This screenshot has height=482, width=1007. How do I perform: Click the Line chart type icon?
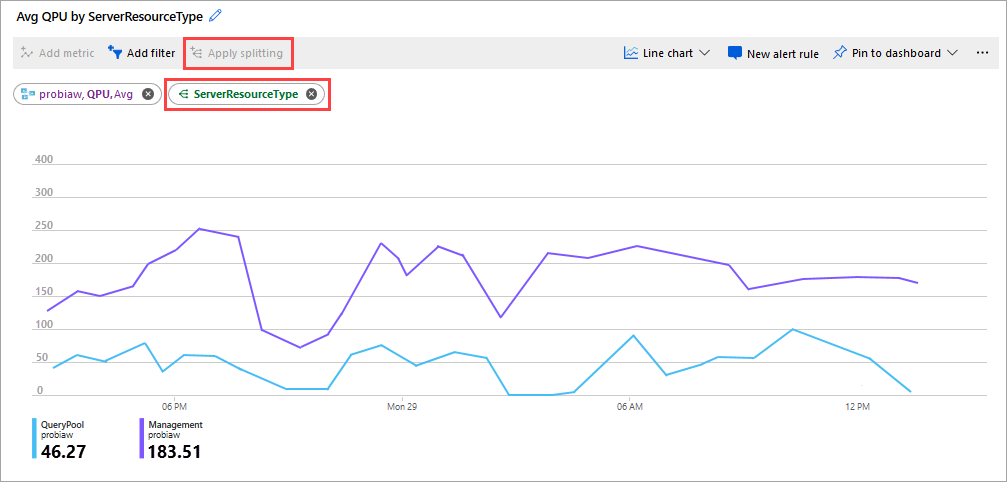point(631,53)
